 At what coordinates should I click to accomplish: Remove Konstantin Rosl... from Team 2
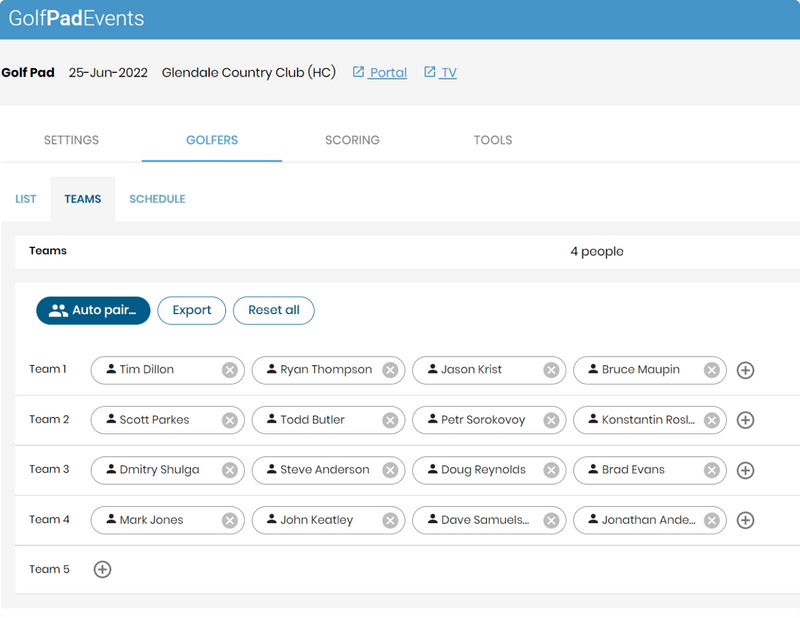[x=712, y=420]
